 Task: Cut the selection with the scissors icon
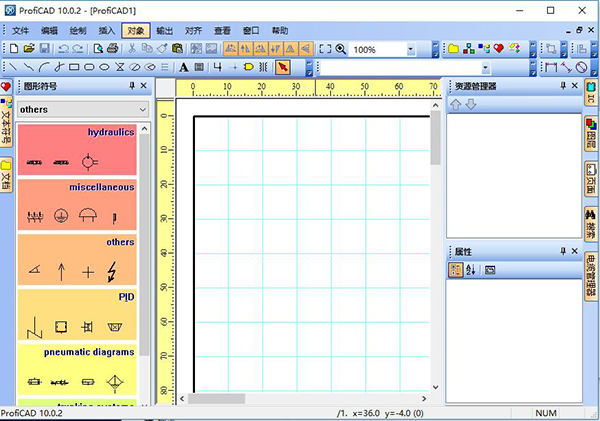tap(132, 49)
